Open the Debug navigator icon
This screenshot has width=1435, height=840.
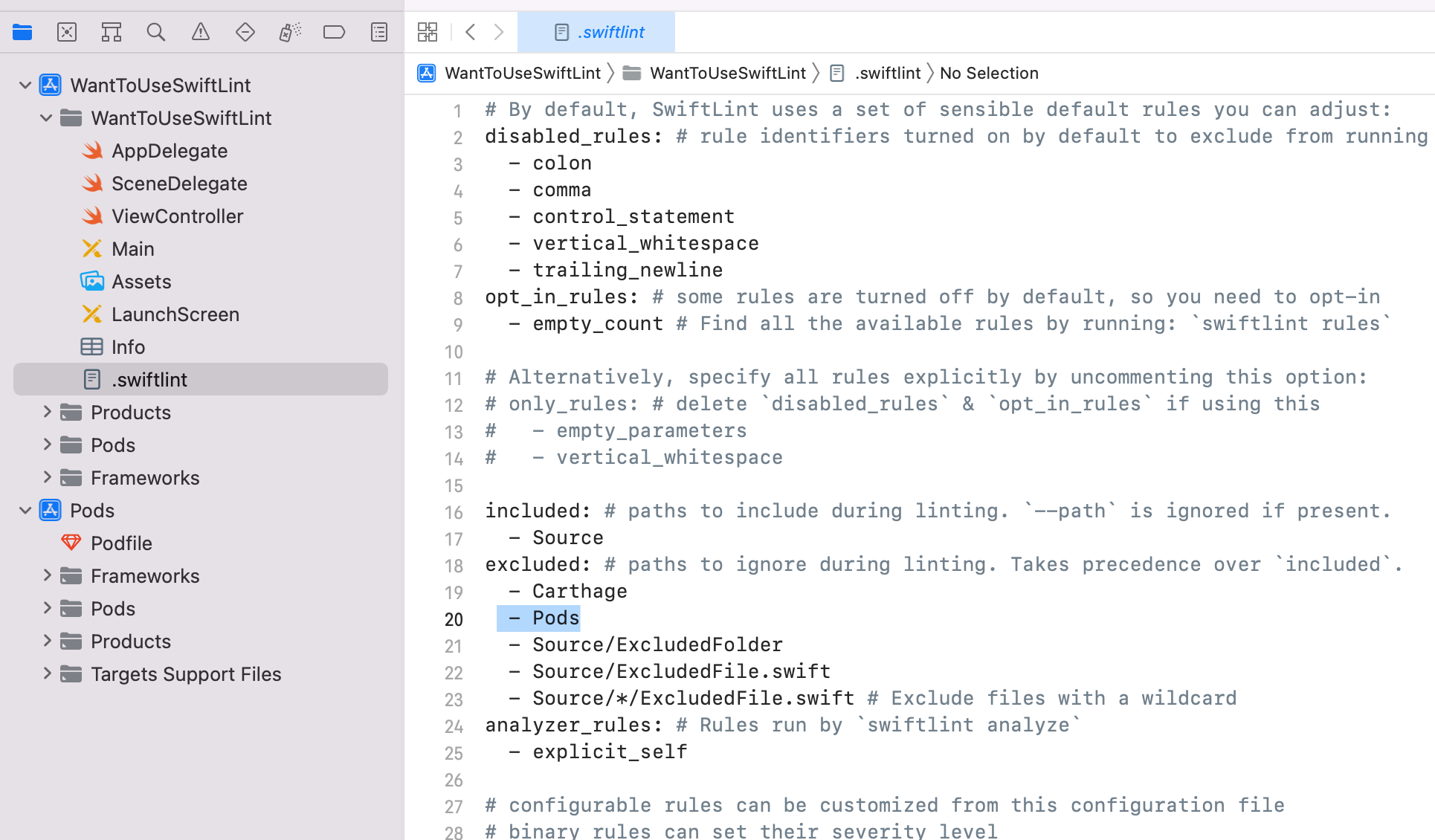tap(290, 32)
